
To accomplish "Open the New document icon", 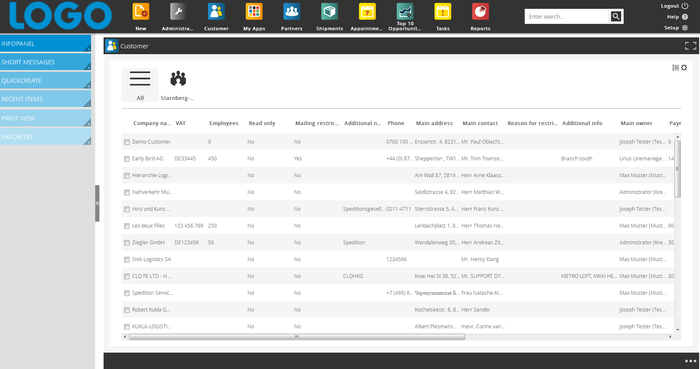I will (x=141, y=12).
